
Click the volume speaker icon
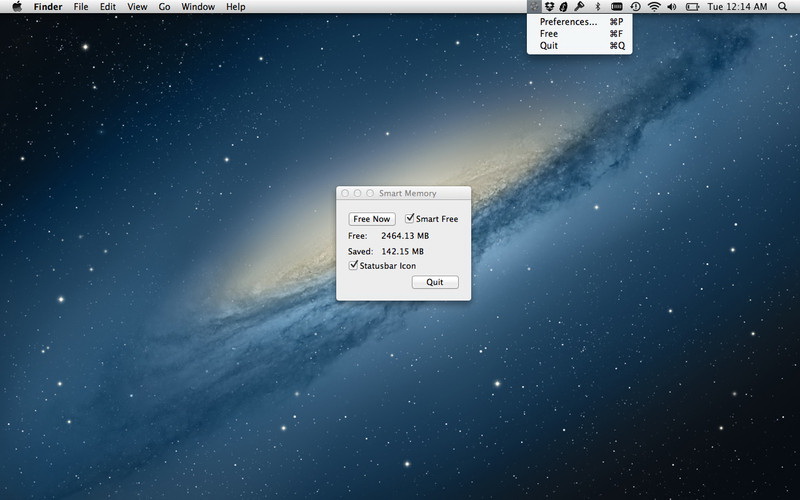tap(671, 7)
